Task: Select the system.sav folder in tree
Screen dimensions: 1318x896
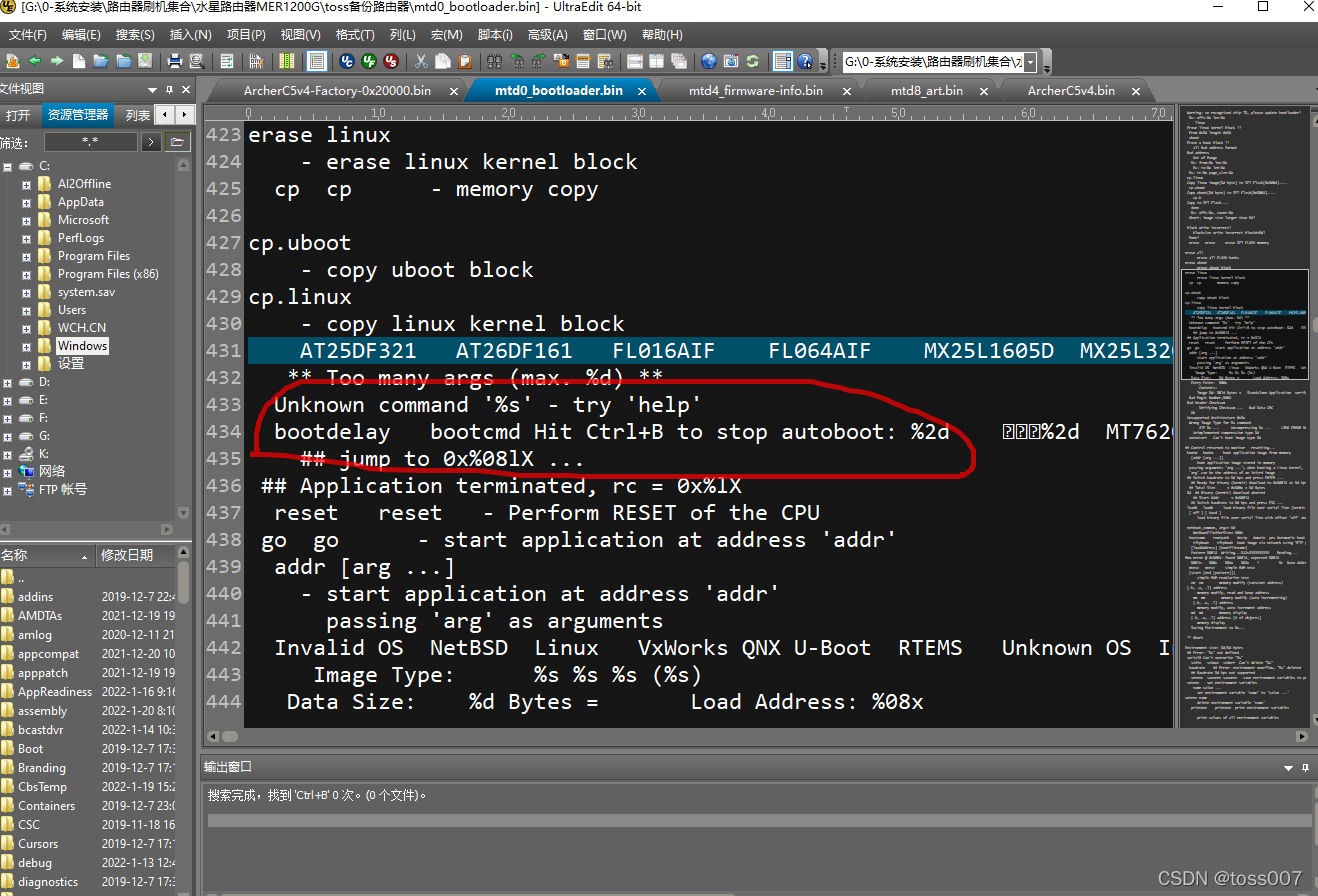Action: point(85,292)
